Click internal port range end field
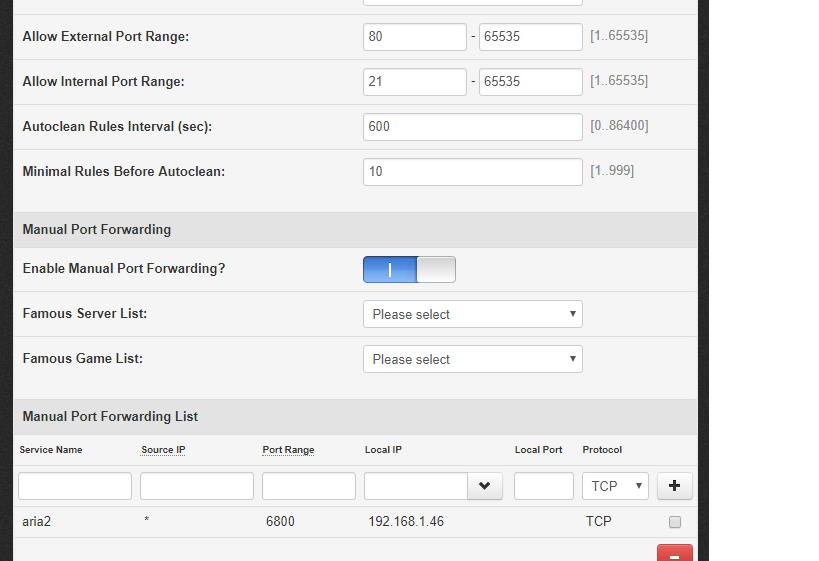 (x=531, y=81)
